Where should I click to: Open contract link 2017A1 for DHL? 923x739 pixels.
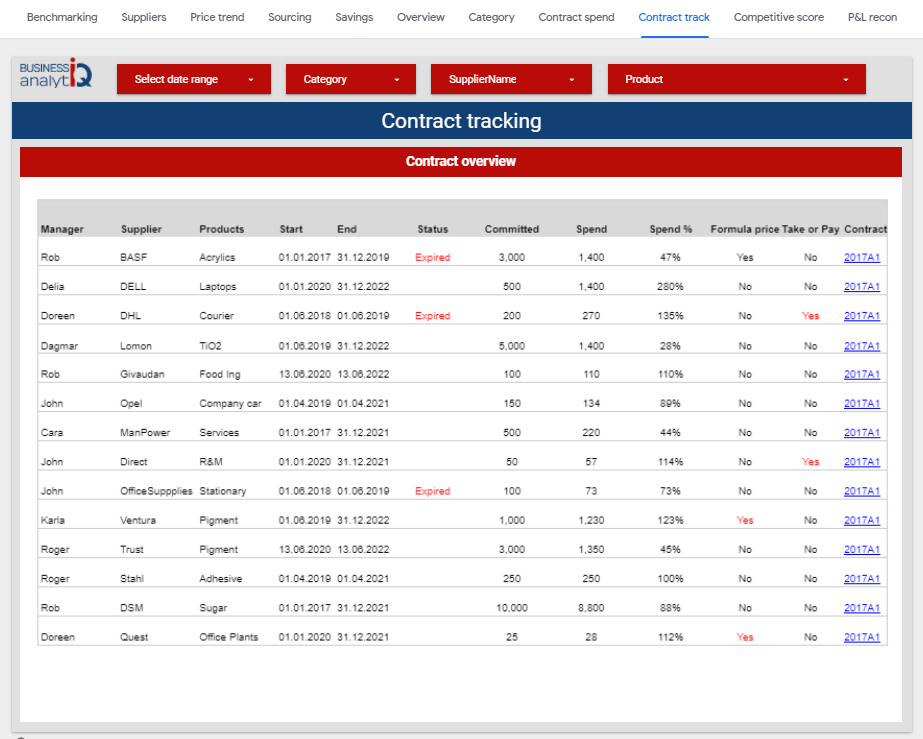pos(862,316)
